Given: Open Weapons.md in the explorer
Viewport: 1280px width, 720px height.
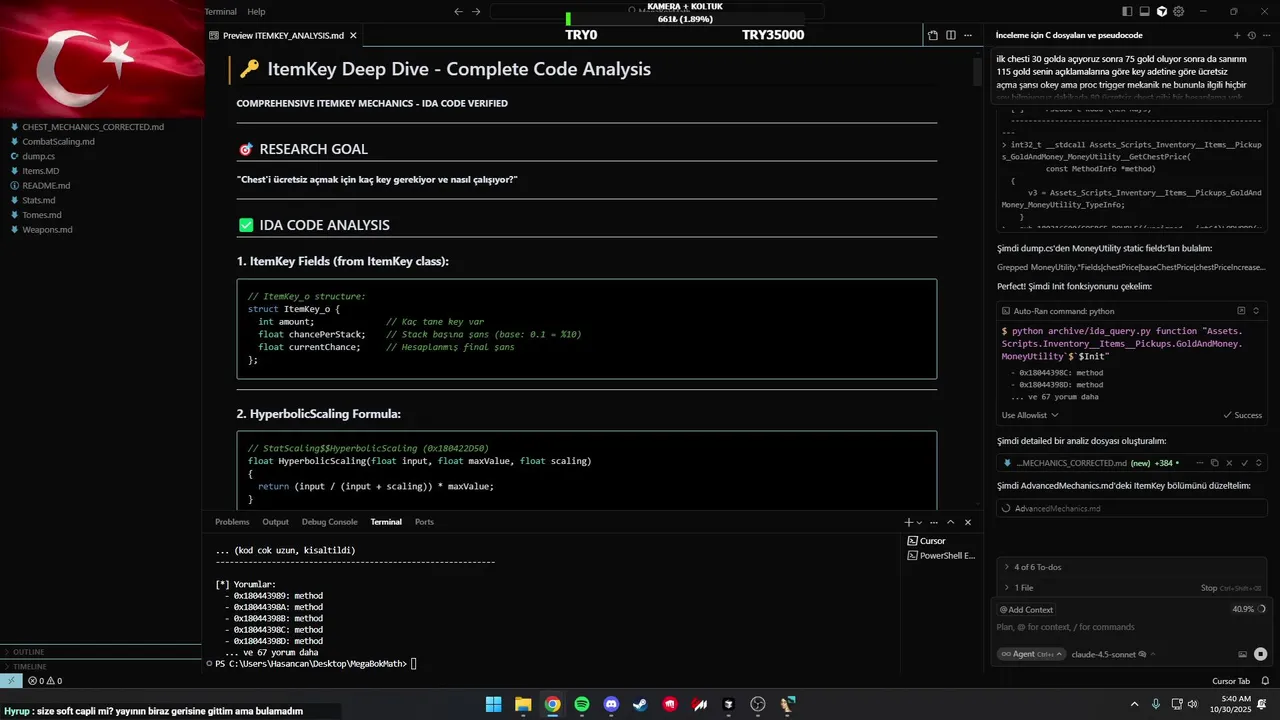Looking at the screenshot, I should (x=47, y=230).
